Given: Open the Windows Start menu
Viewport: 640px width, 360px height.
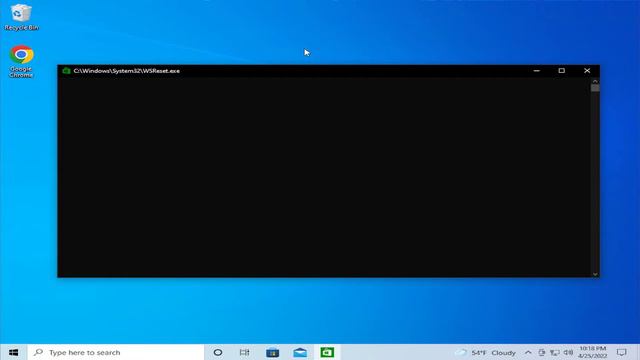Looking at the screenshot, I should click(13, 352).
